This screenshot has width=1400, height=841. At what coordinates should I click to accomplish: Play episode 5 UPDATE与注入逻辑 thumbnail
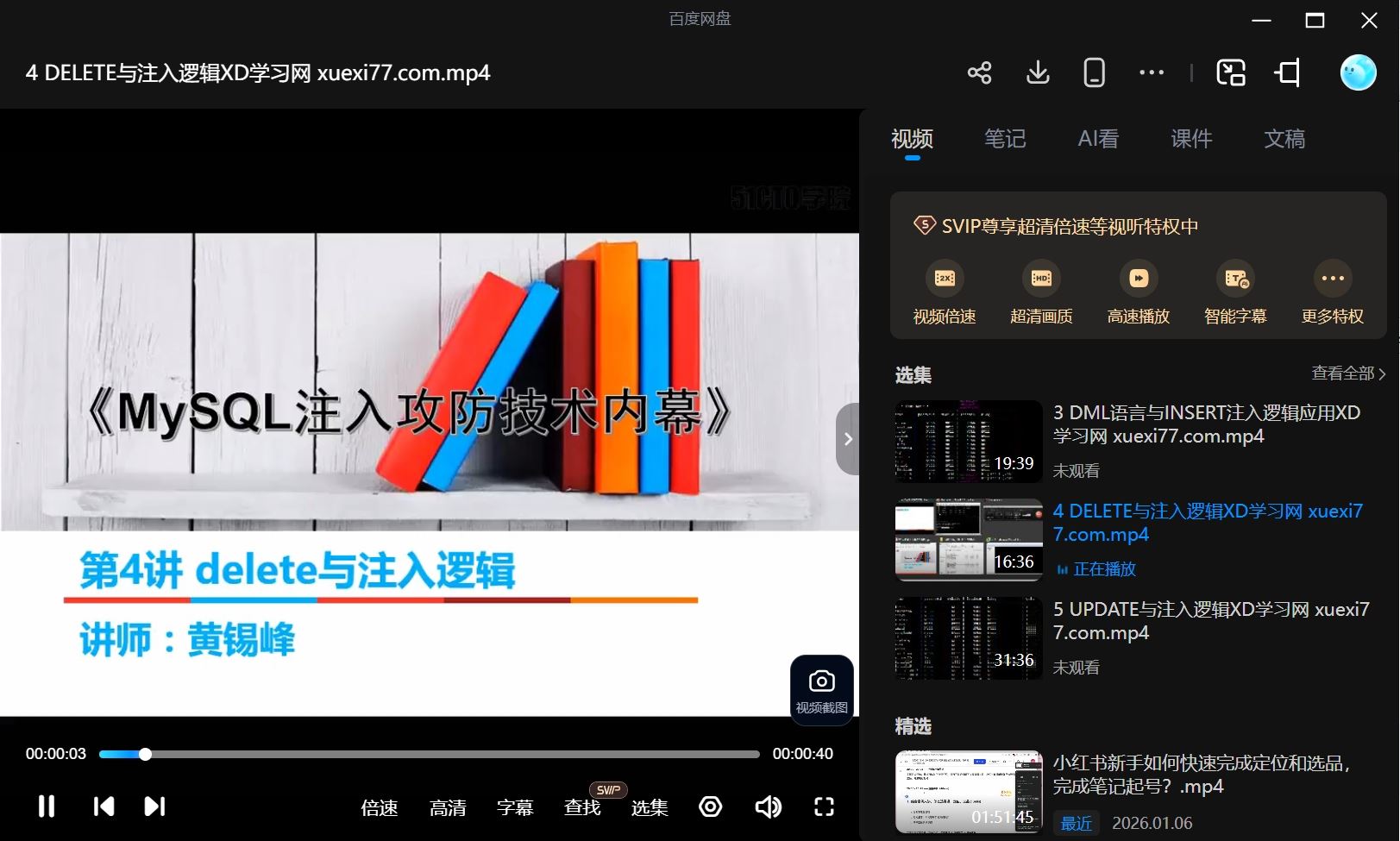(967, 637)
